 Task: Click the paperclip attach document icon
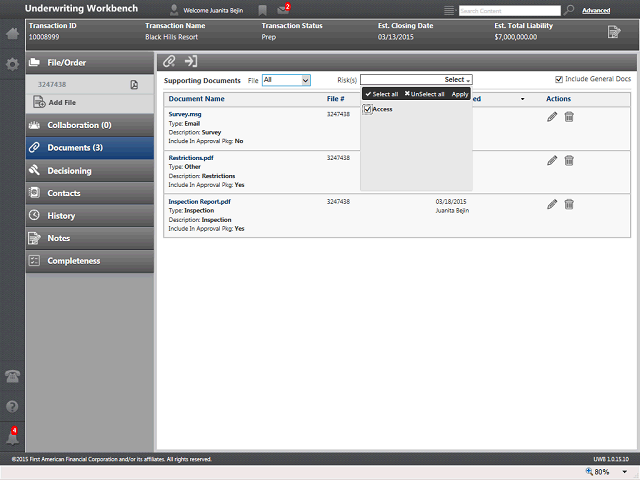click(x=169, y=62)
